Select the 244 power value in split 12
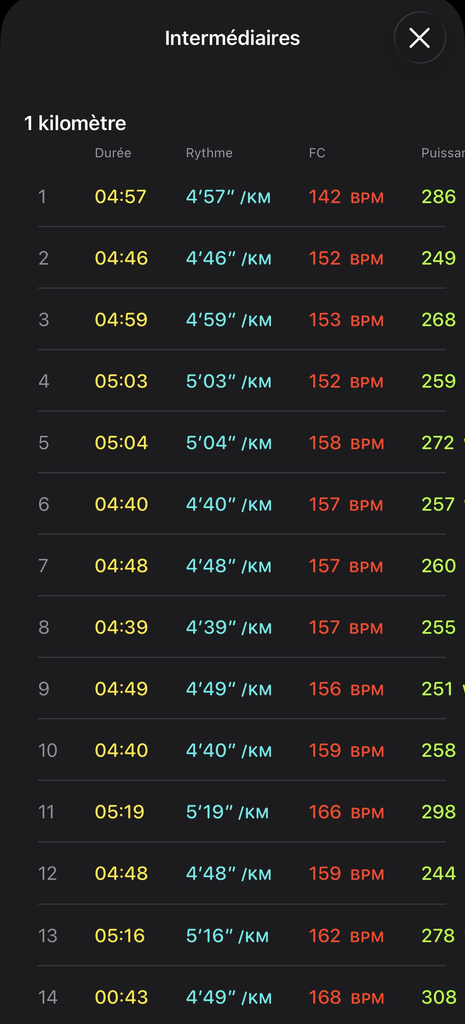This screenshot has width=465, height=1024. 439,873
